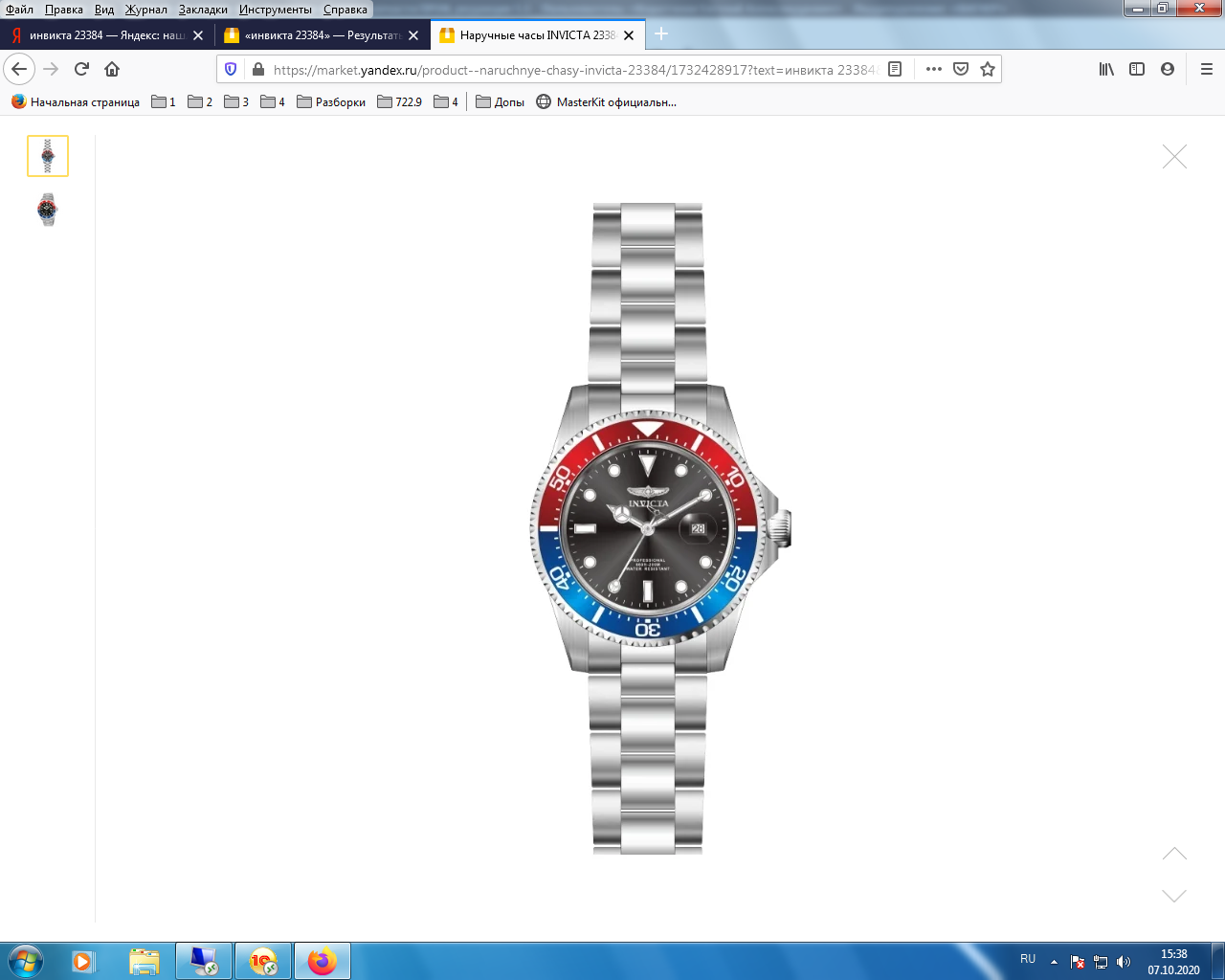Toggle reader view in address bar
The height and width of the screenshot is (980, 1225).
pyautogui.click(x=895, y=69)
